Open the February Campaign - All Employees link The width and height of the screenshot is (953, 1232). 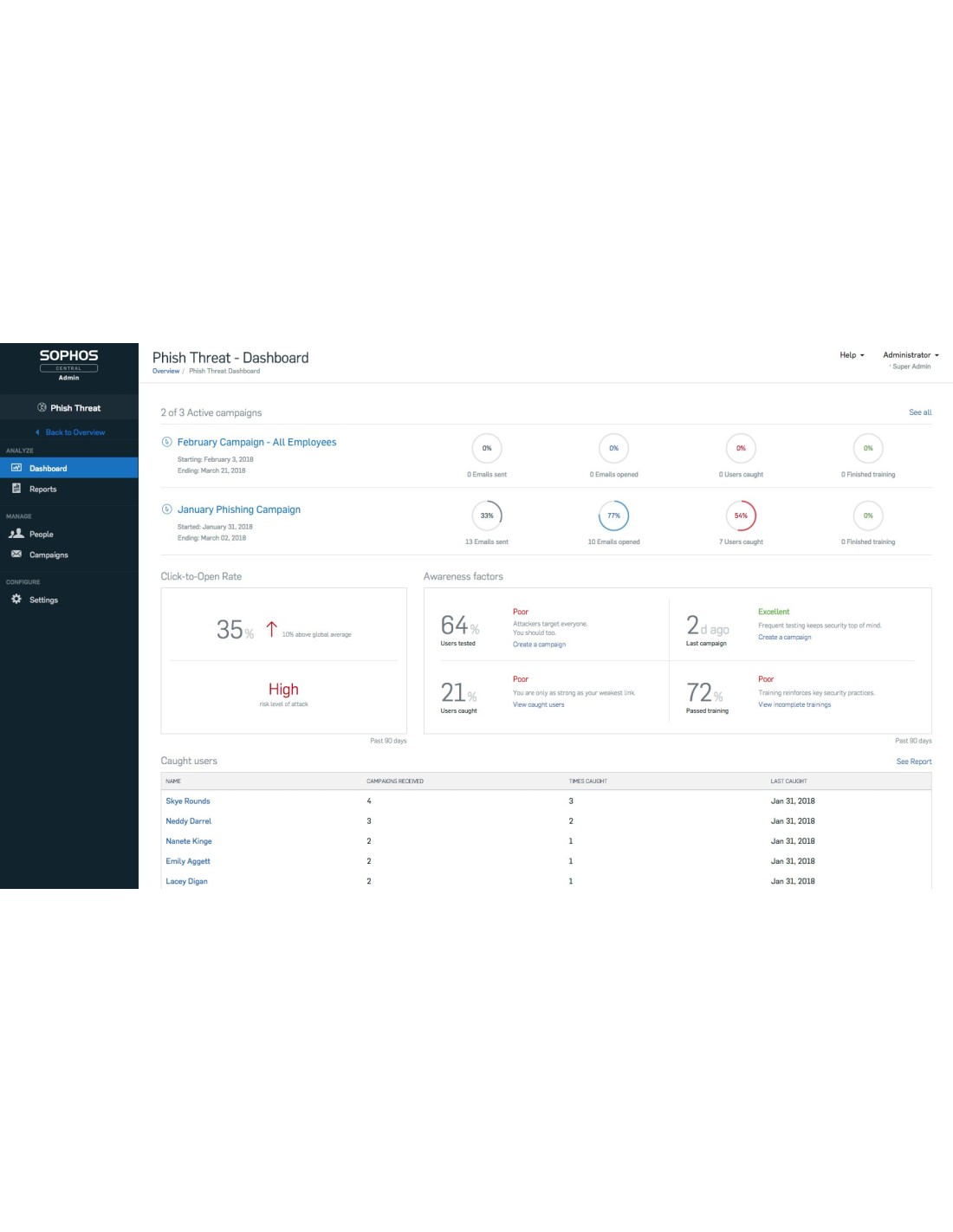tap(256, 442)
